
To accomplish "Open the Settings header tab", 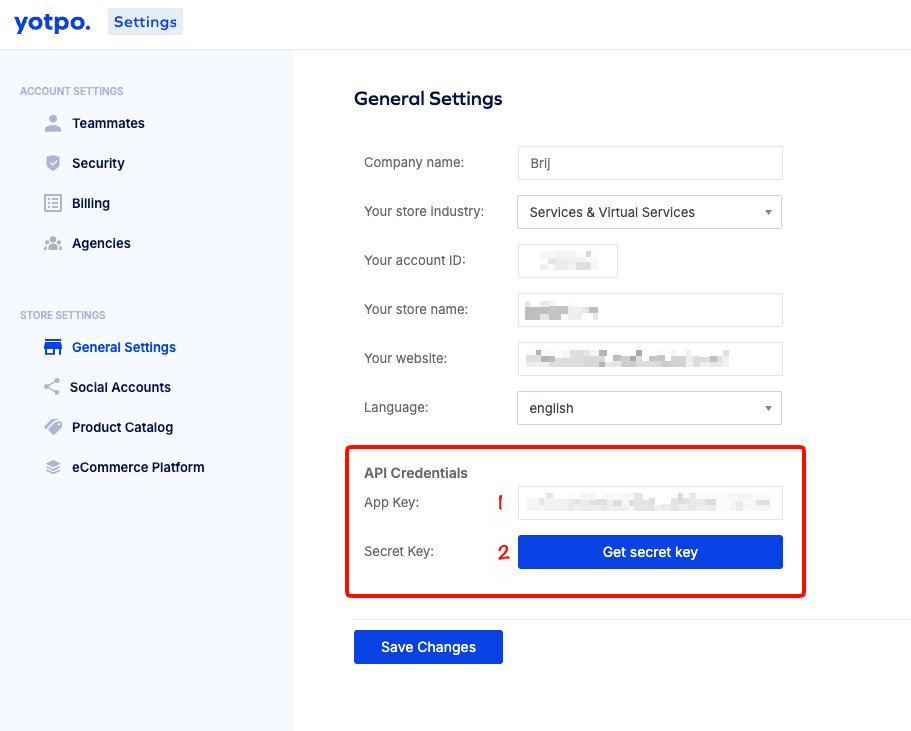I will (x=145, y=22).
